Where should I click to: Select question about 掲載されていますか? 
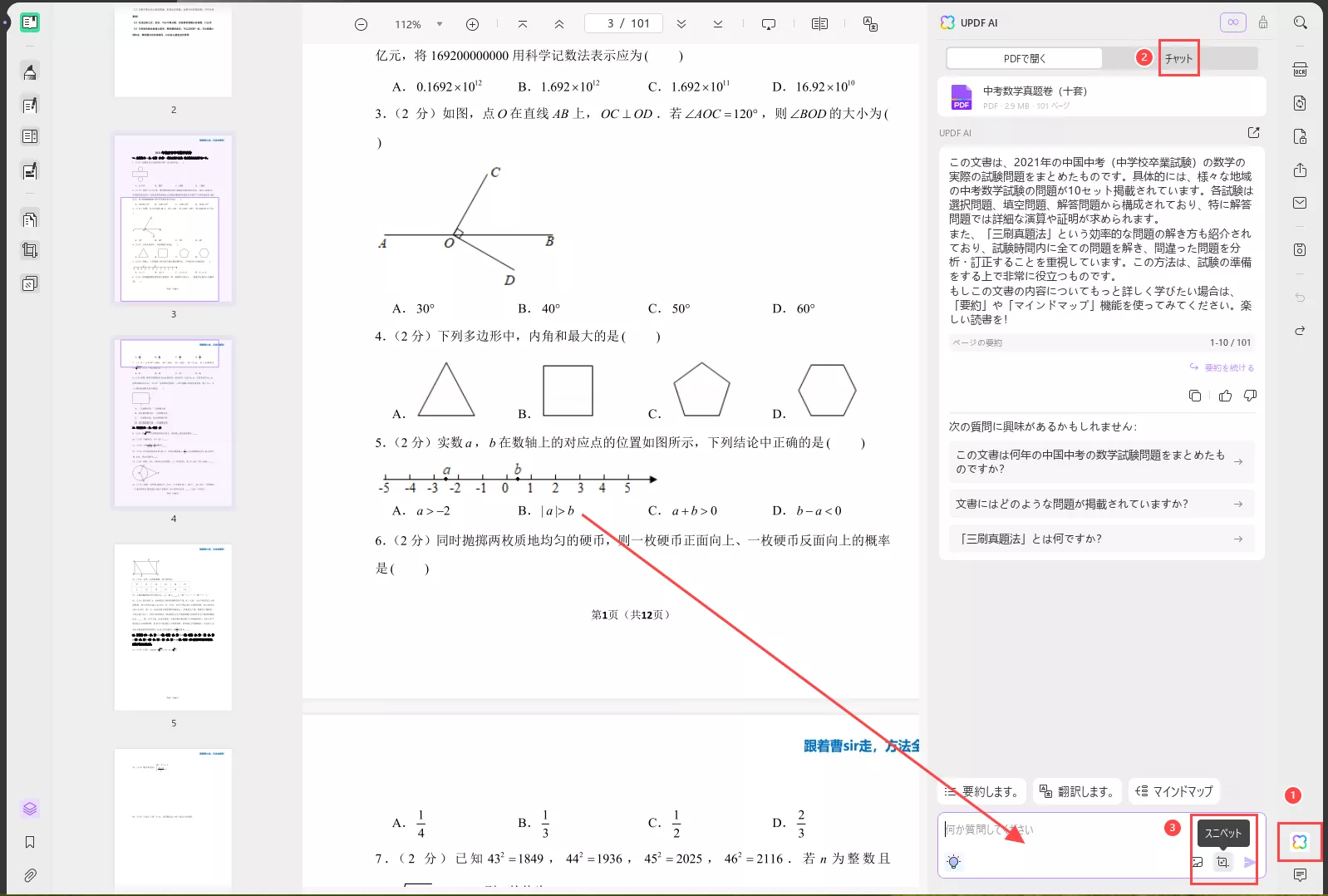[x=1101, y=504]
